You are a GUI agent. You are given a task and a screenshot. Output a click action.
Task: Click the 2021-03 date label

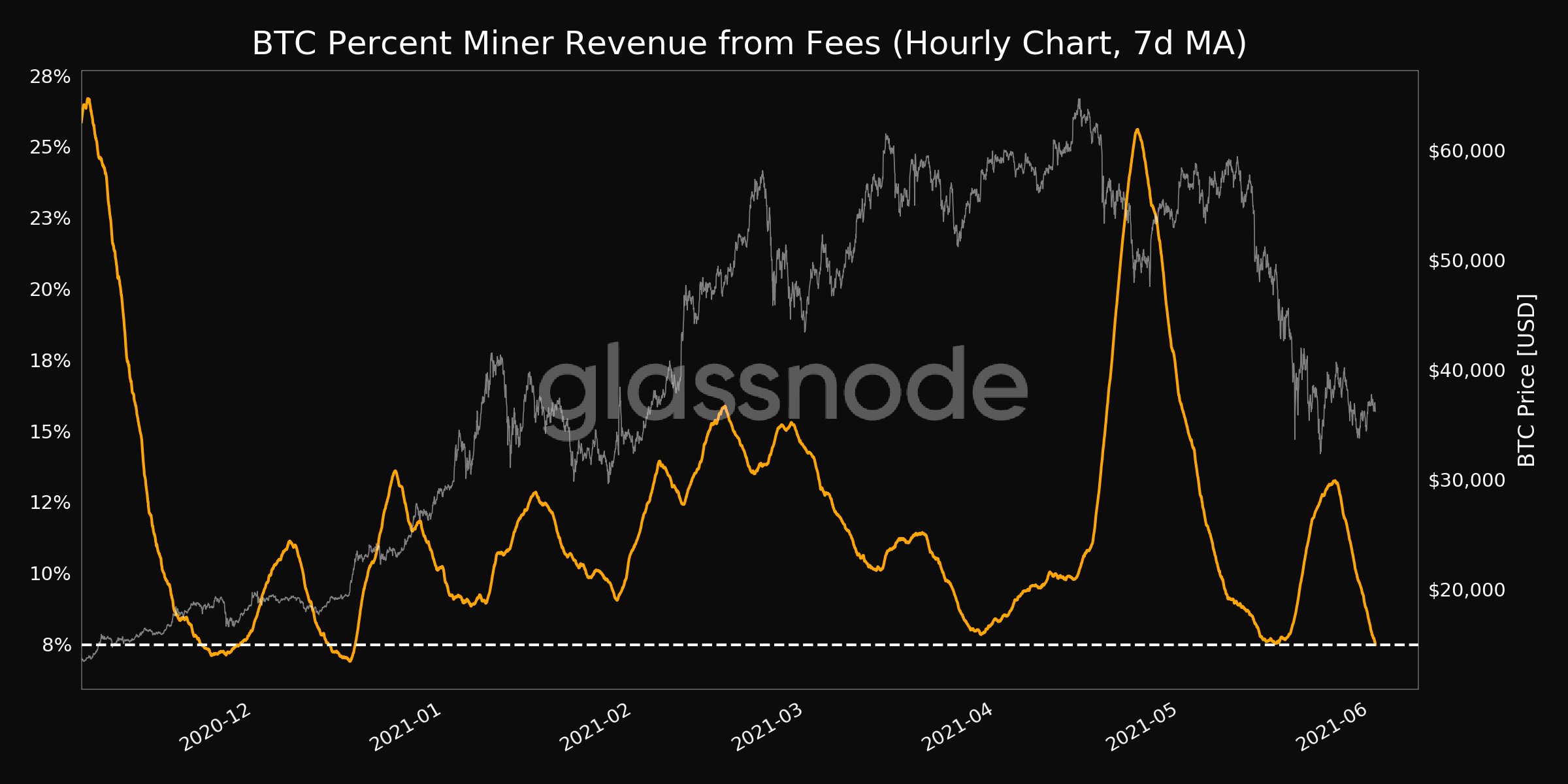767,728
